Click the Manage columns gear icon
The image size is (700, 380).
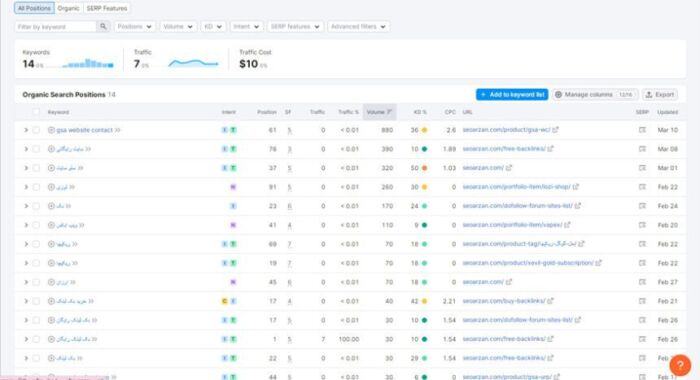(x=558, y=95)
